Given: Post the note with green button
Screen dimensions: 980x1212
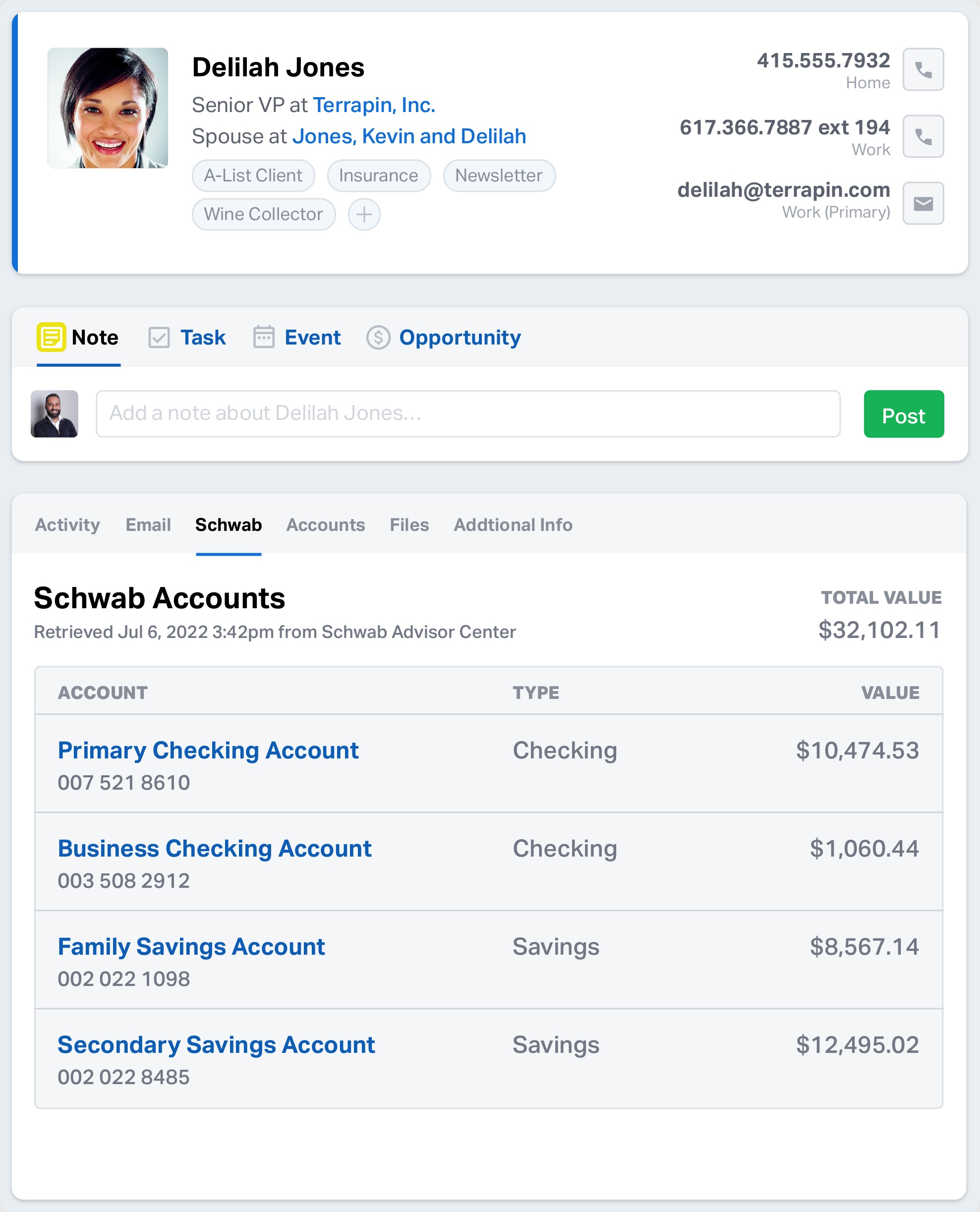Looking at the screenshot, I should pyautogui.click(x=904, y=414).
